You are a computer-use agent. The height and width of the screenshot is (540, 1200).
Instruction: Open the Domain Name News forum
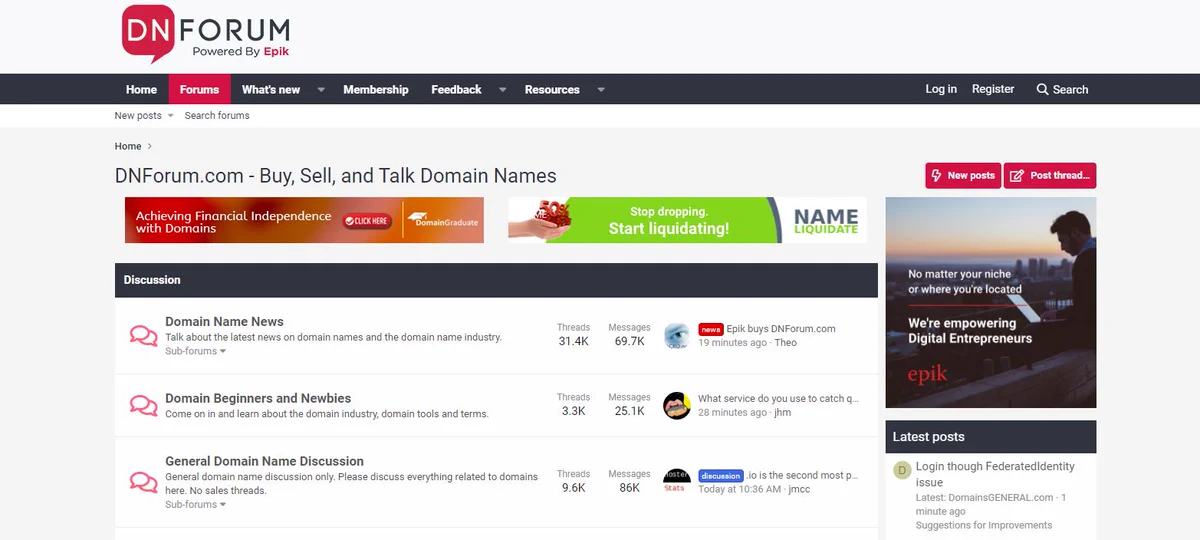tap(224, 321)
